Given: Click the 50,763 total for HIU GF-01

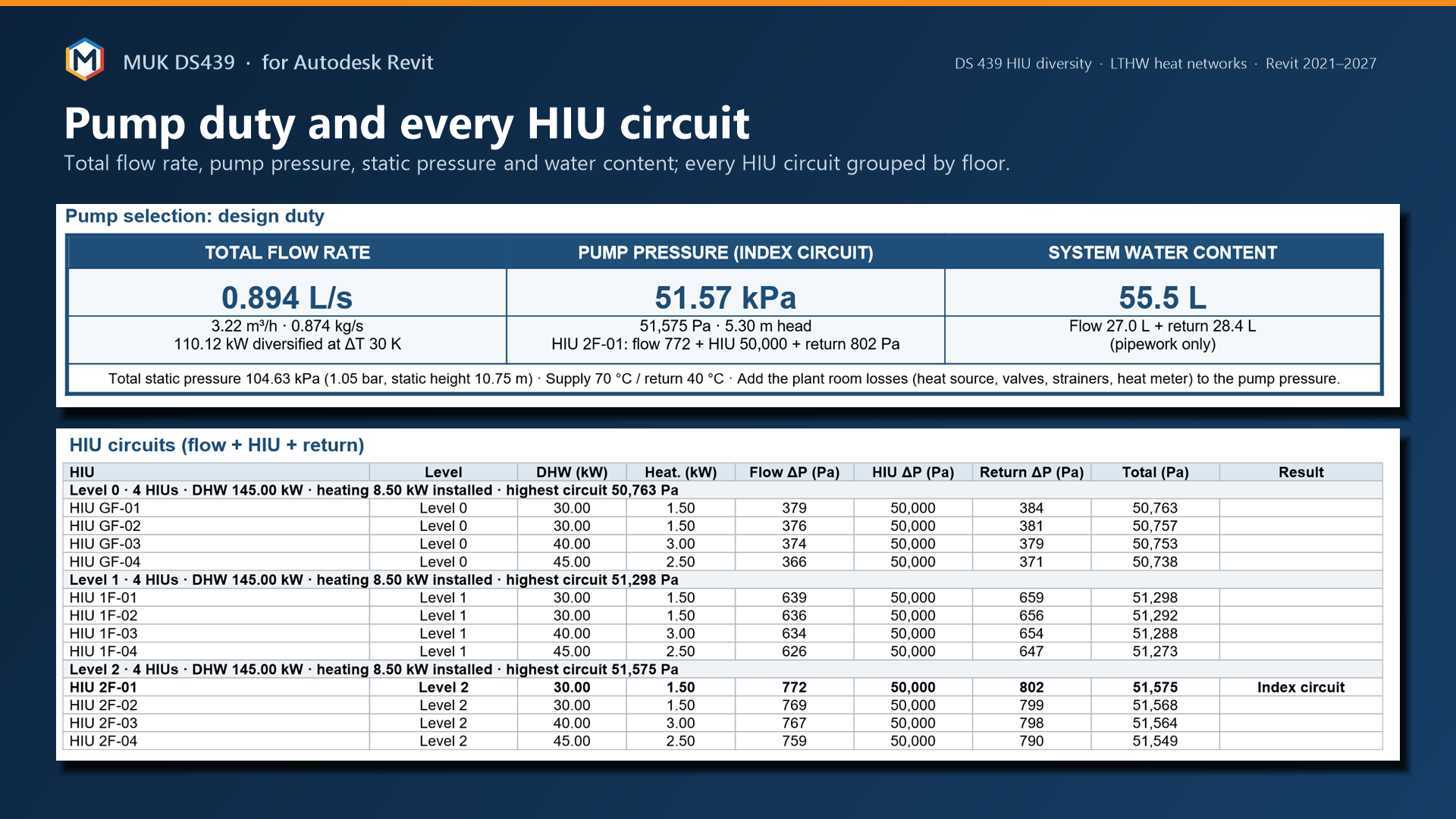Looking at the screenshot, I should click(1155, 508).
